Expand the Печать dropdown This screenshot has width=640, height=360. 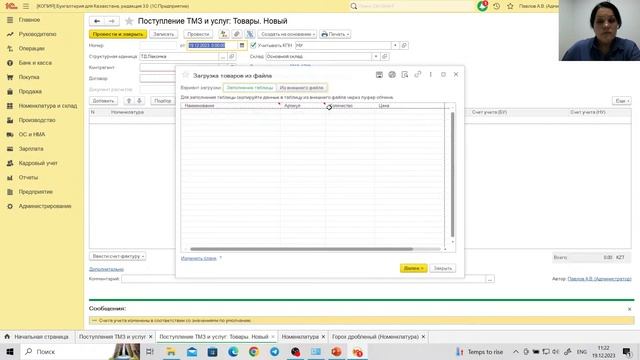coord(335,34)
